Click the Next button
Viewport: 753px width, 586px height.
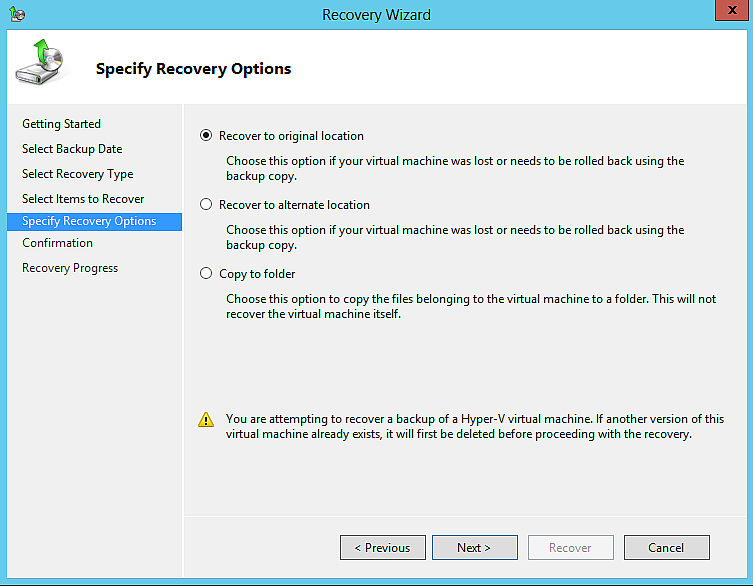pyautogui.click(x=474, y=548)
